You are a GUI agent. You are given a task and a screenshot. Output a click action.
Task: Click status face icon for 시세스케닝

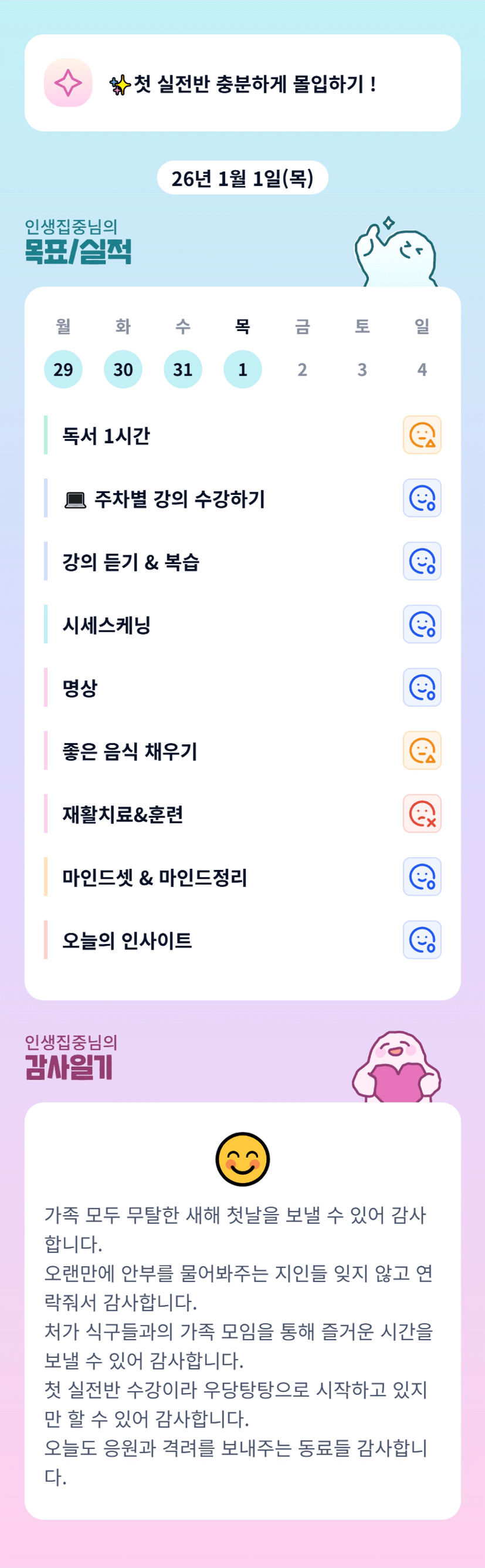point(422,625)
